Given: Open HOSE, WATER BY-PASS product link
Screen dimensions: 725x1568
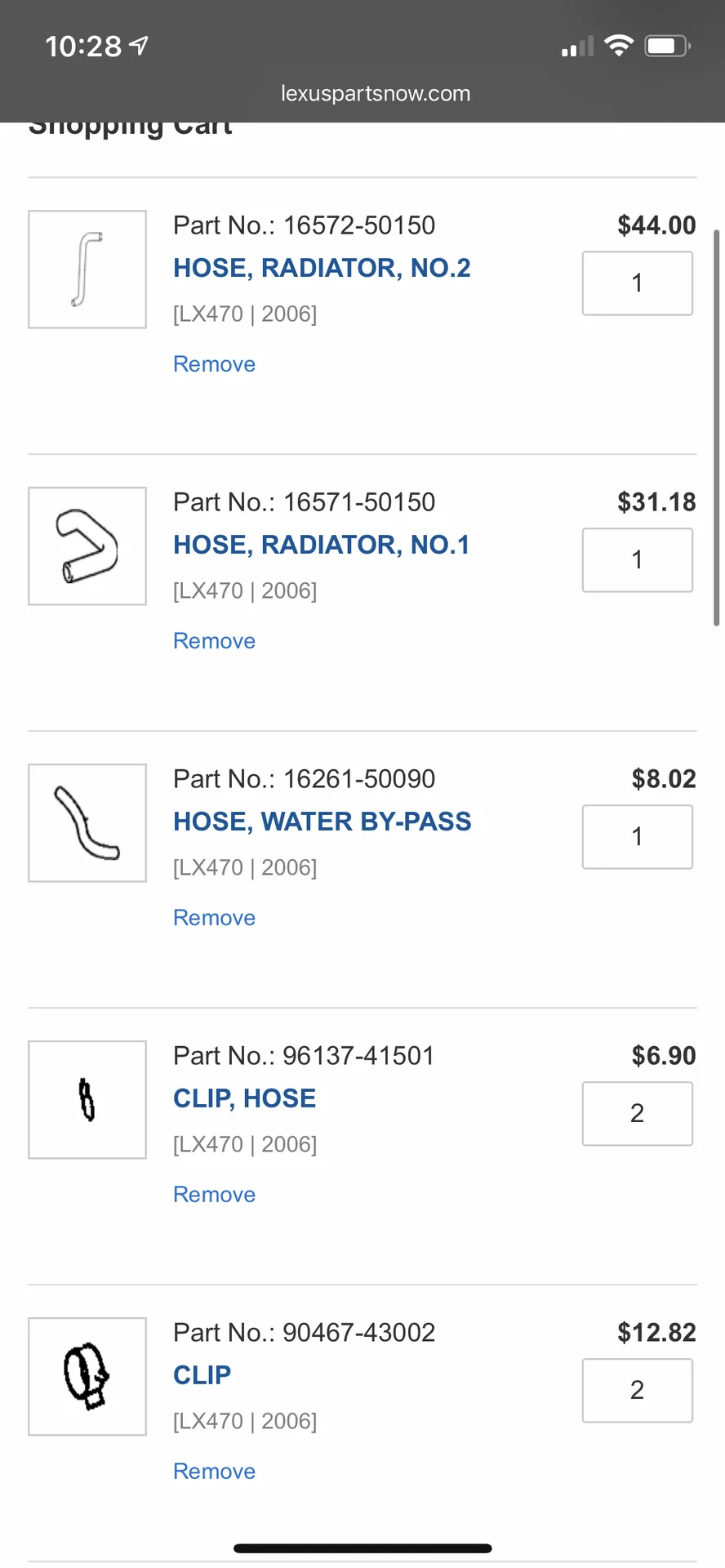Looking at the screenshot, I should pos(322,822).
